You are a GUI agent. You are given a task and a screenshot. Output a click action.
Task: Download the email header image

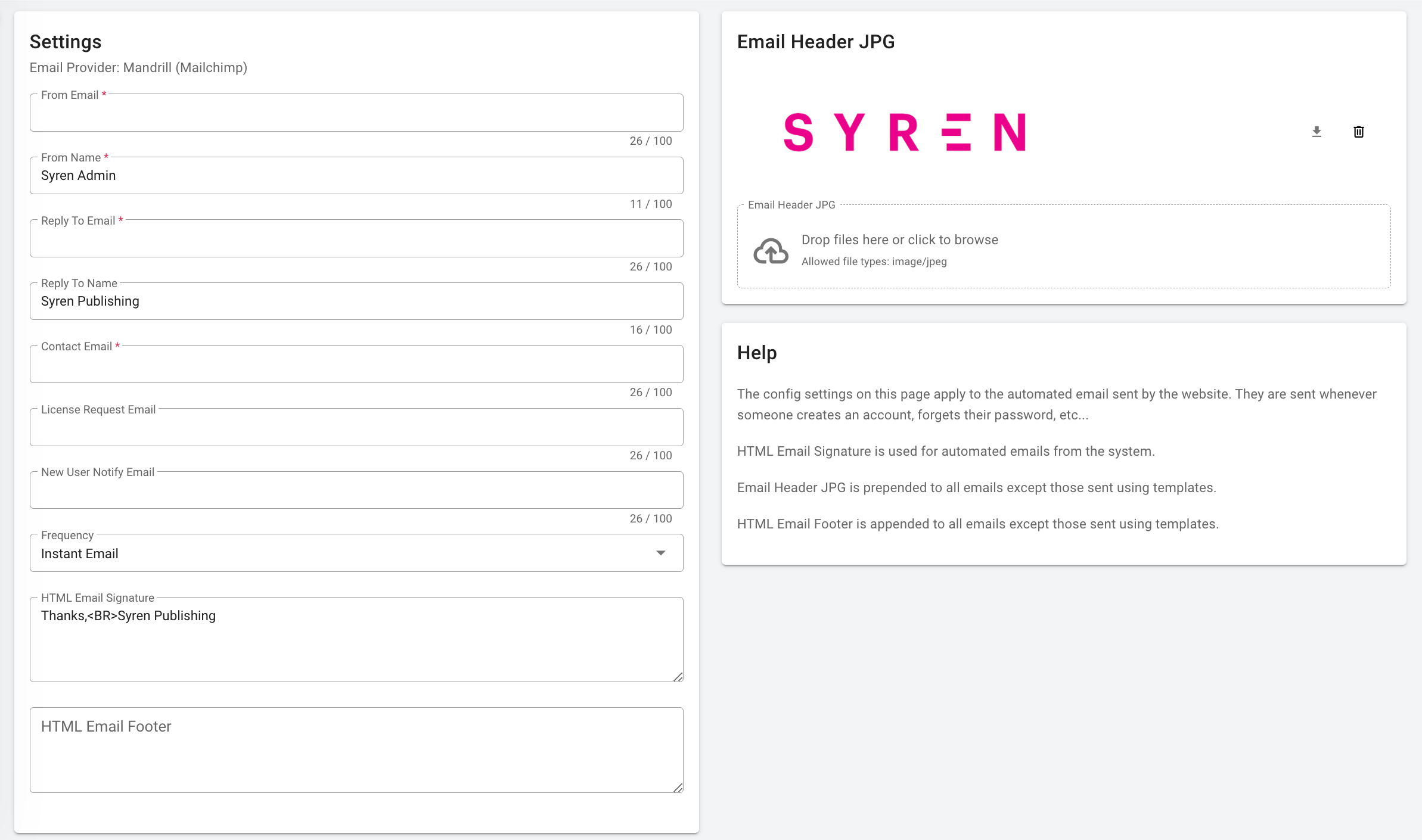coord(1317,132)
